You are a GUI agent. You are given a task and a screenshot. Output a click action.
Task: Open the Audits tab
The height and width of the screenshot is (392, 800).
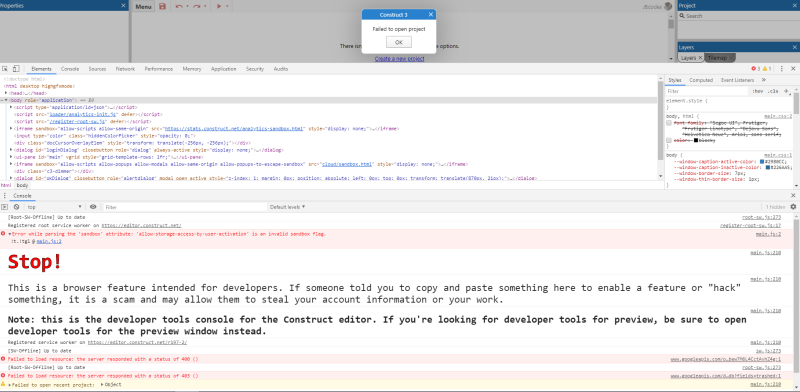[x=281, y=69]
